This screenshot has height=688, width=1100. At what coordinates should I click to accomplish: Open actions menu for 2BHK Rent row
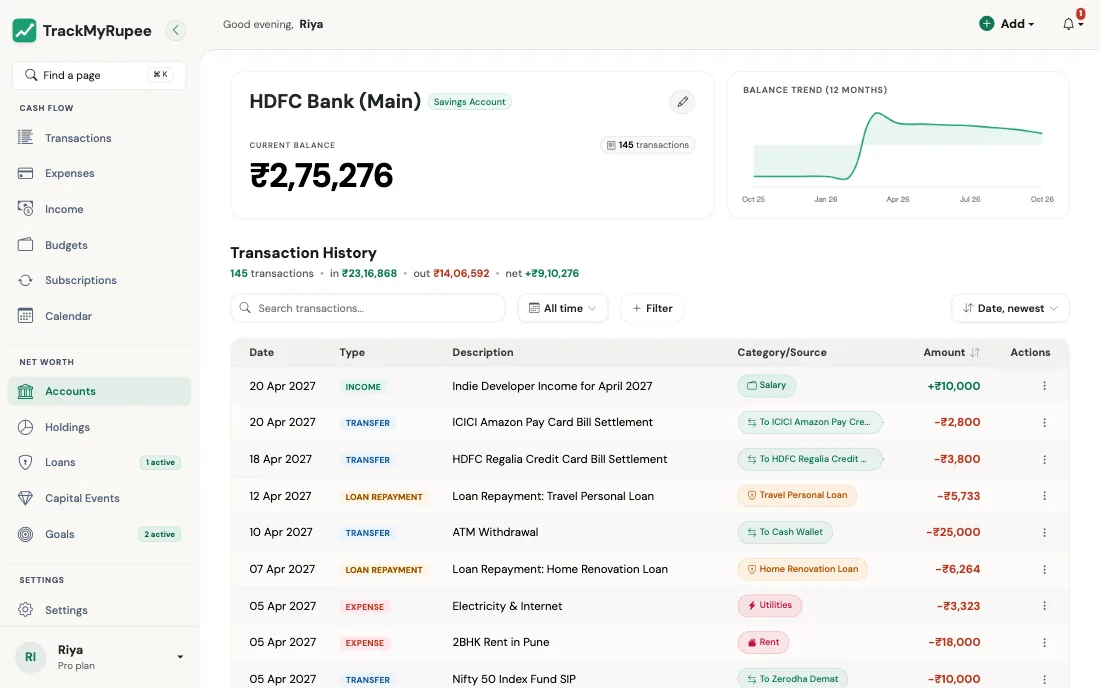pyautogui.click(x=1044, y=642)
